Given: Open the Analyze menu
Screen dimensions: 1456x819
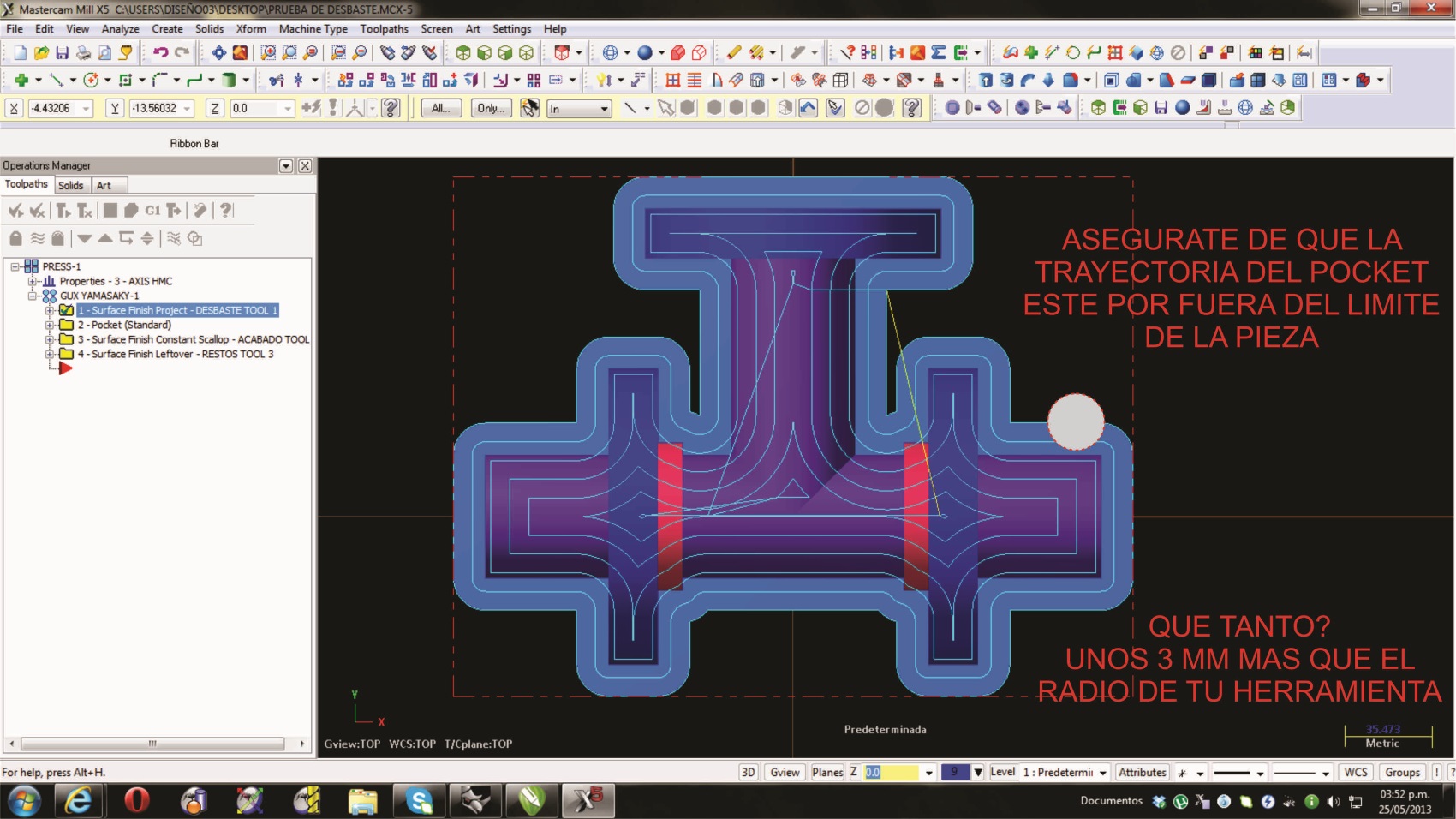Looking at the screenshot, I should (x=120, y=28).
